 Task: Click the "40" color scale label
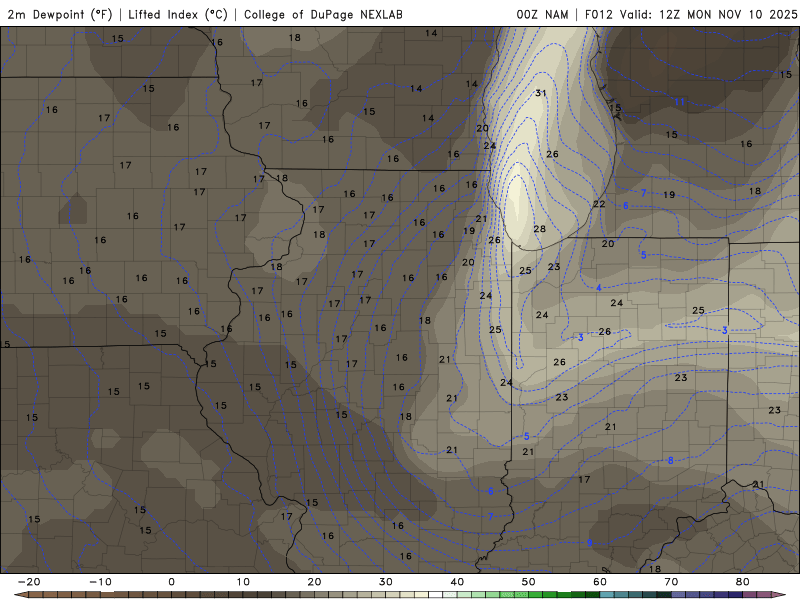click(457, 582)
